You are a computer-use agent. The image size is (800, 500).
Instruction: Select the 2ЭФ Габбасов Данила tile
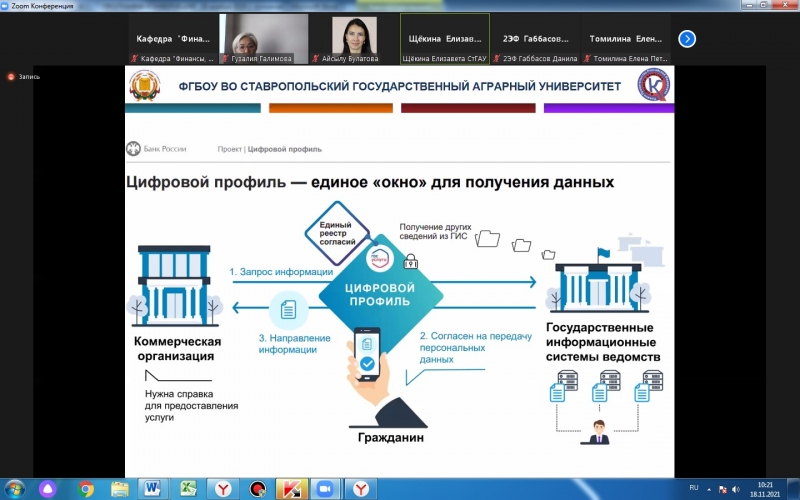[535, 39]
